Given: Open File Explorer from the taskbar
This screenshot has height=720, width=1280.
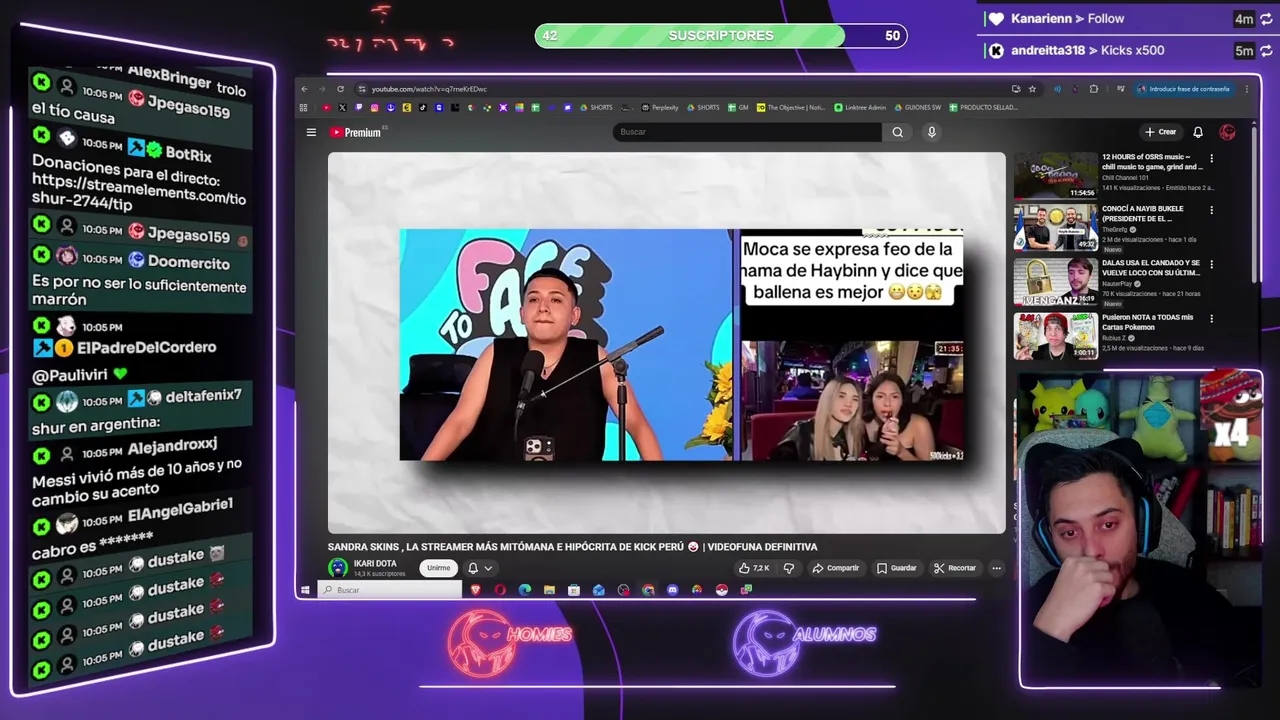Looking at the screenshot, I should [x=549, y=590].
